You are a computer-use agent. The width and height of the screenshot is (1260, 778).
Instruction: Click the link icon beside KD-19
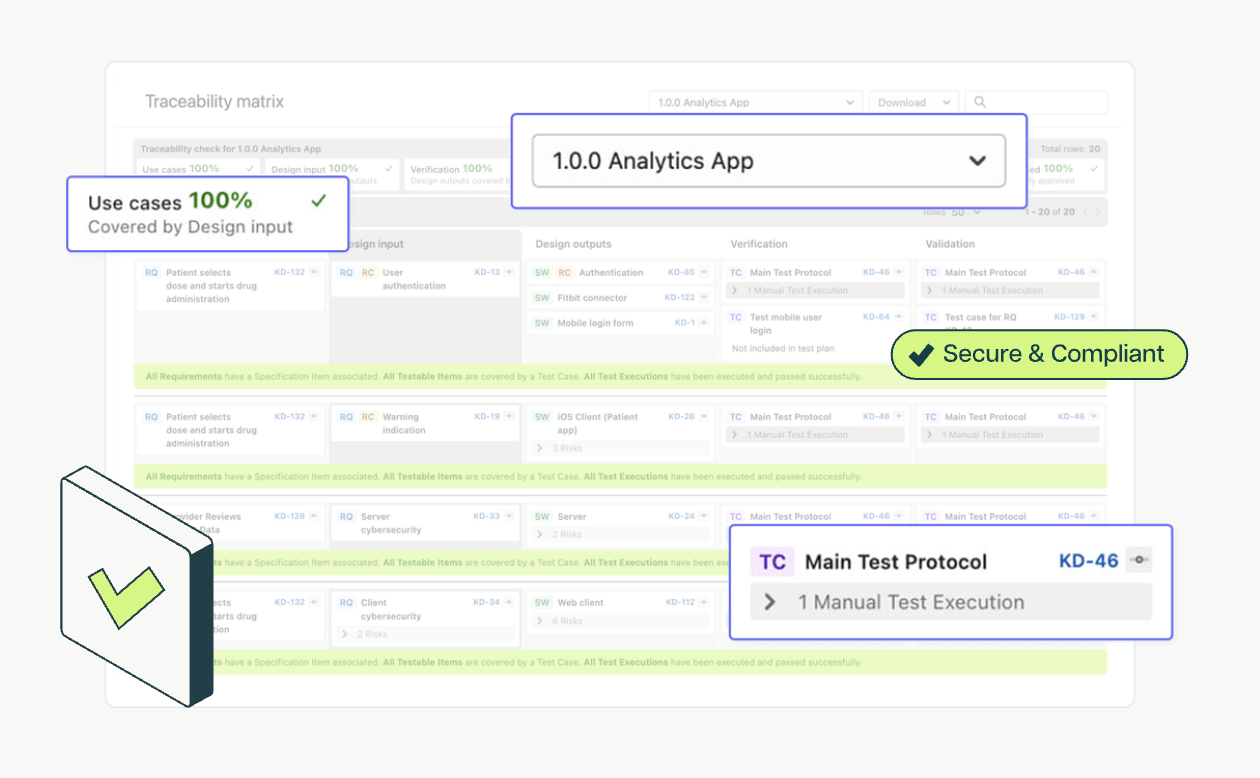pos(510,417)
